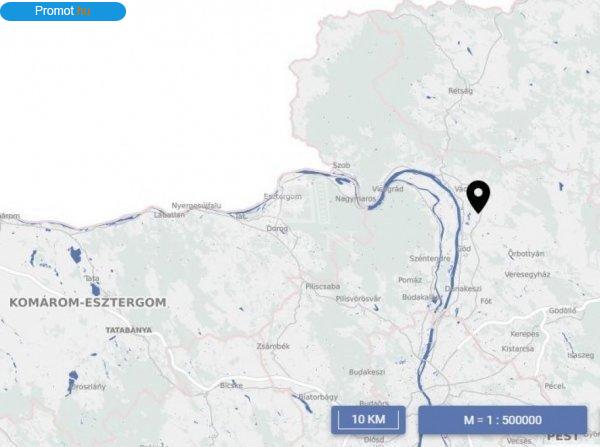The image size is (600, 447).
Task: Select the Dorog town label
Action: 277,229
